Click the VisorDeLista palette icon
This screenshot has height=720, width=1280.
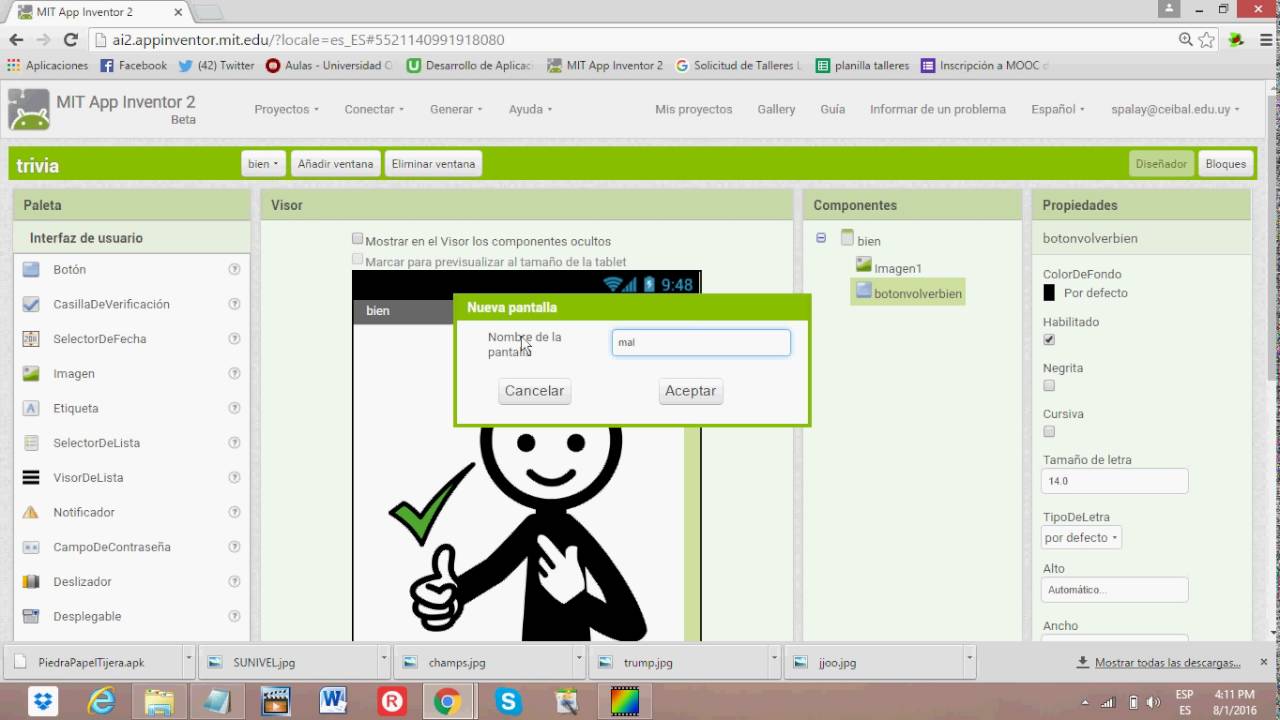click(31, 477)
